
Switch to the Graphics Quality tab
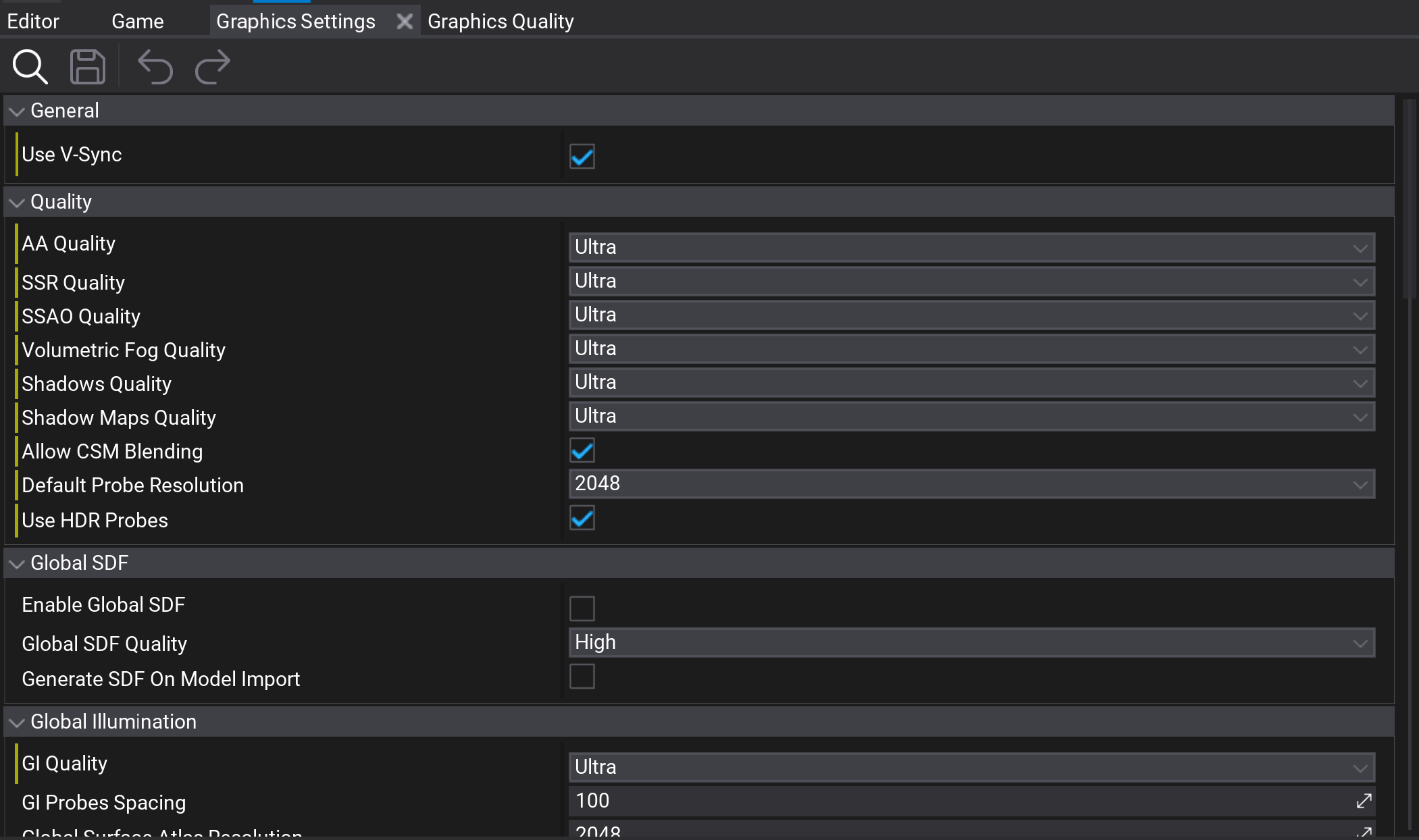pos(500,21)
